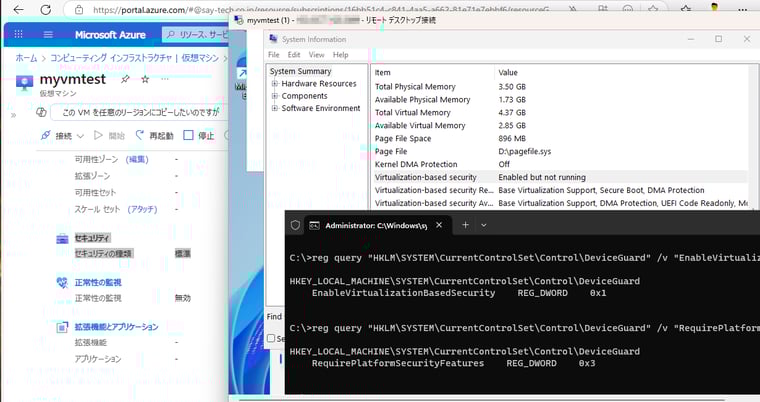Select the セキュリティの種類 label

pos(103,253)
